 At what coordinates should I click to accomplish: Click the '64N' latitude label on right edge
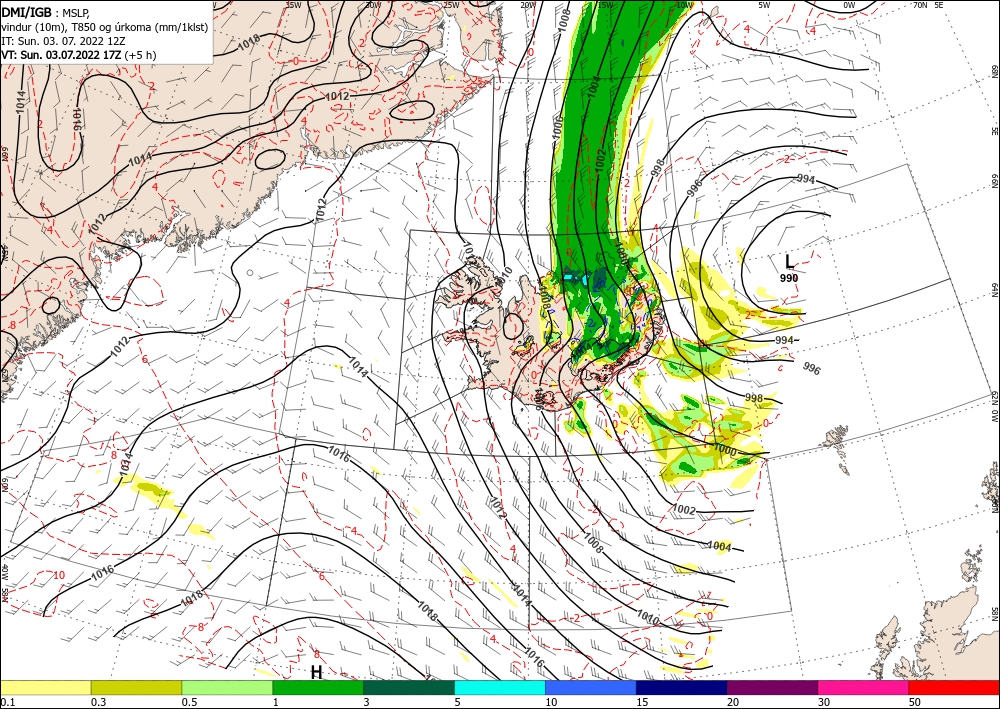(994, 290)
